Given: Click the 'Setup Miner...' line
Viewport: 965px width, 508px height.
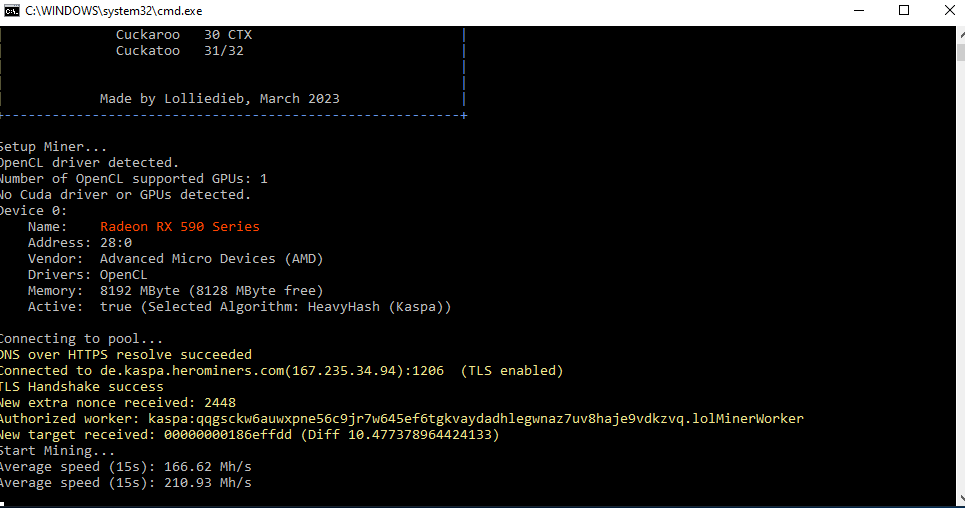Looking at the screenshot, I should [x=53, y=147].
